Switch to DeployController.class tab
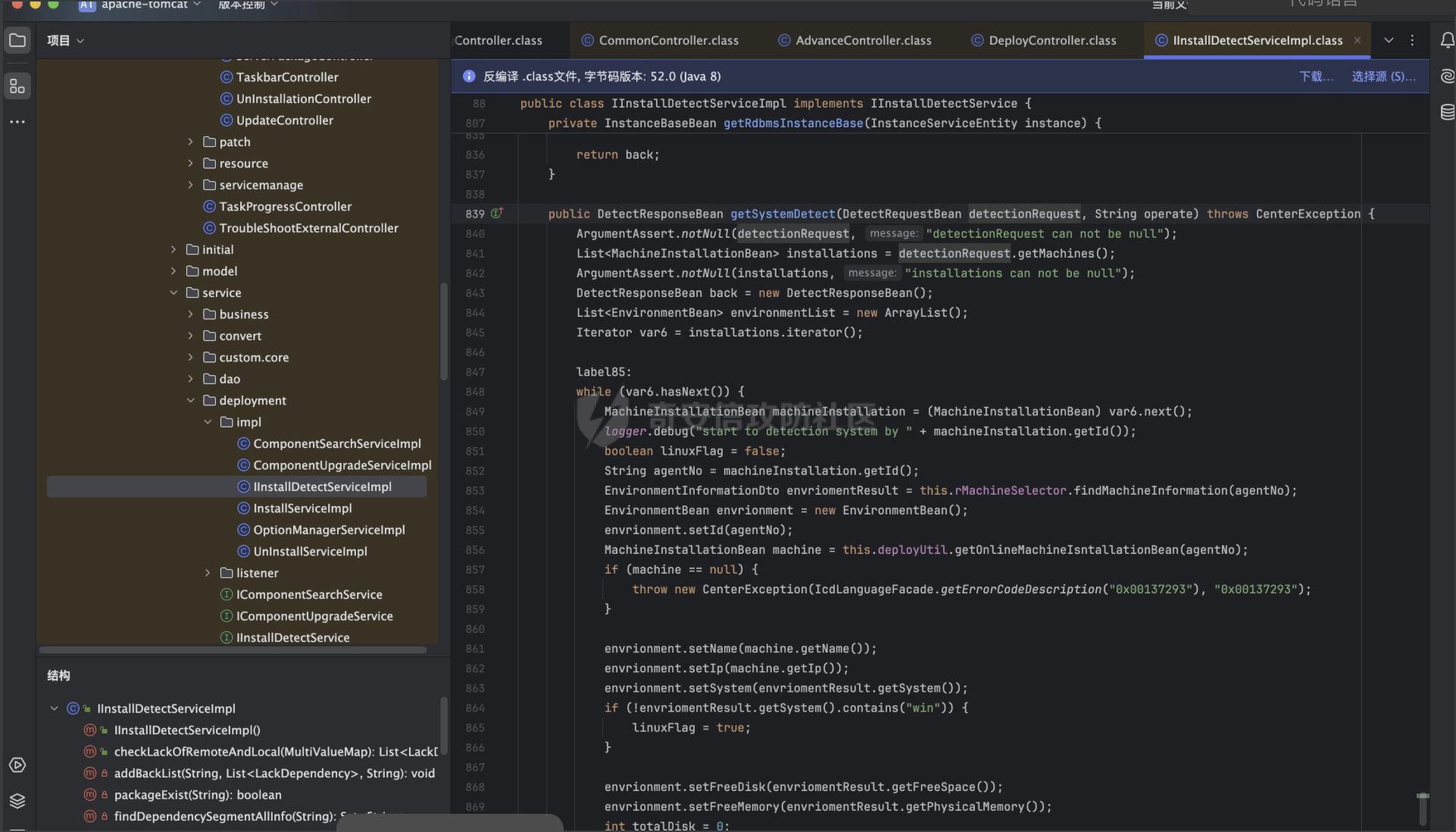1456x832 pixels. point(1051,40)
